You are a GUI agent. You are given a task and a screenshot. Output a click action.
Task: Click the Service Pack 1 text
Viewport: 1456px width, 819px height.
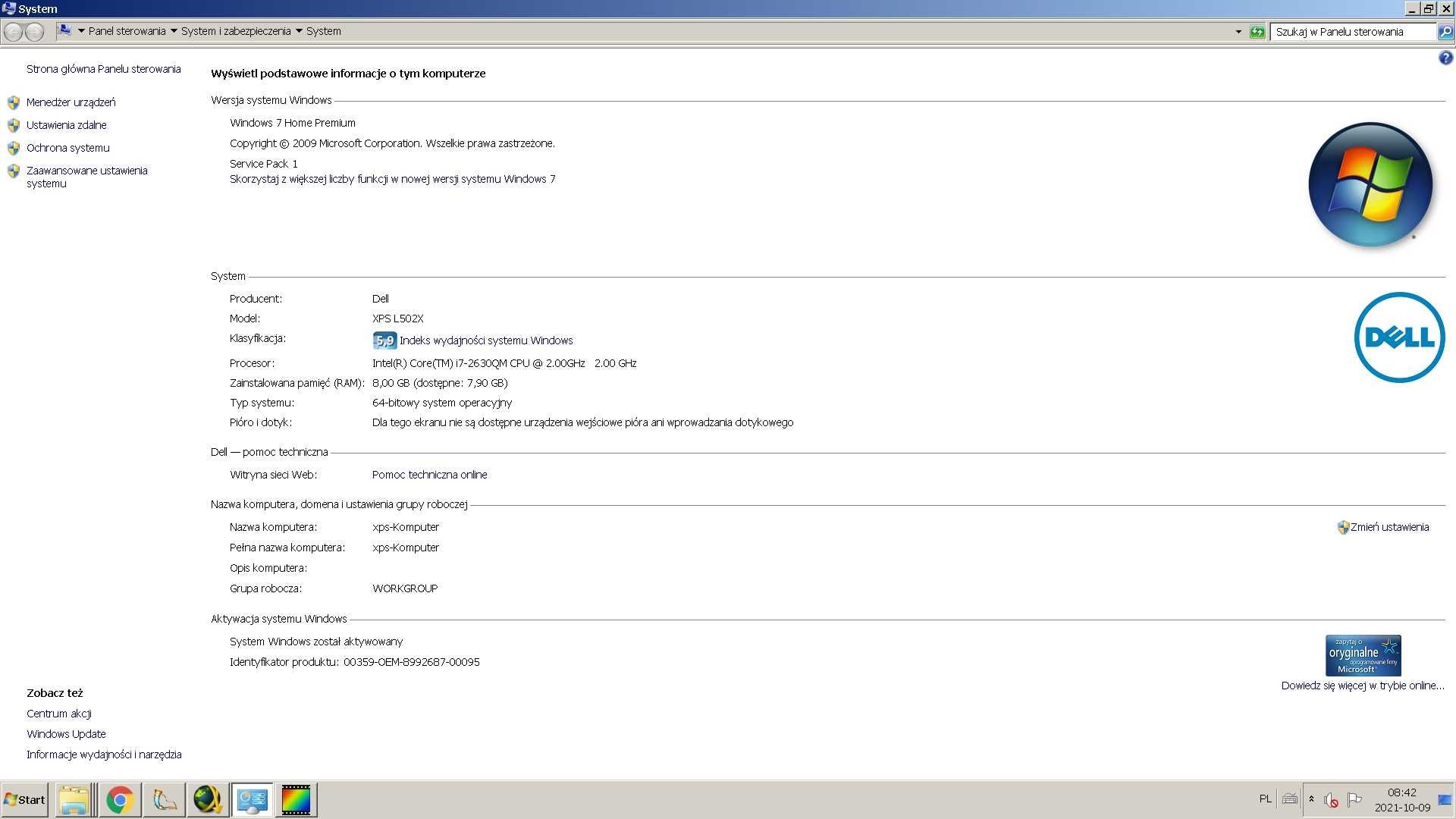click(264, 164)
